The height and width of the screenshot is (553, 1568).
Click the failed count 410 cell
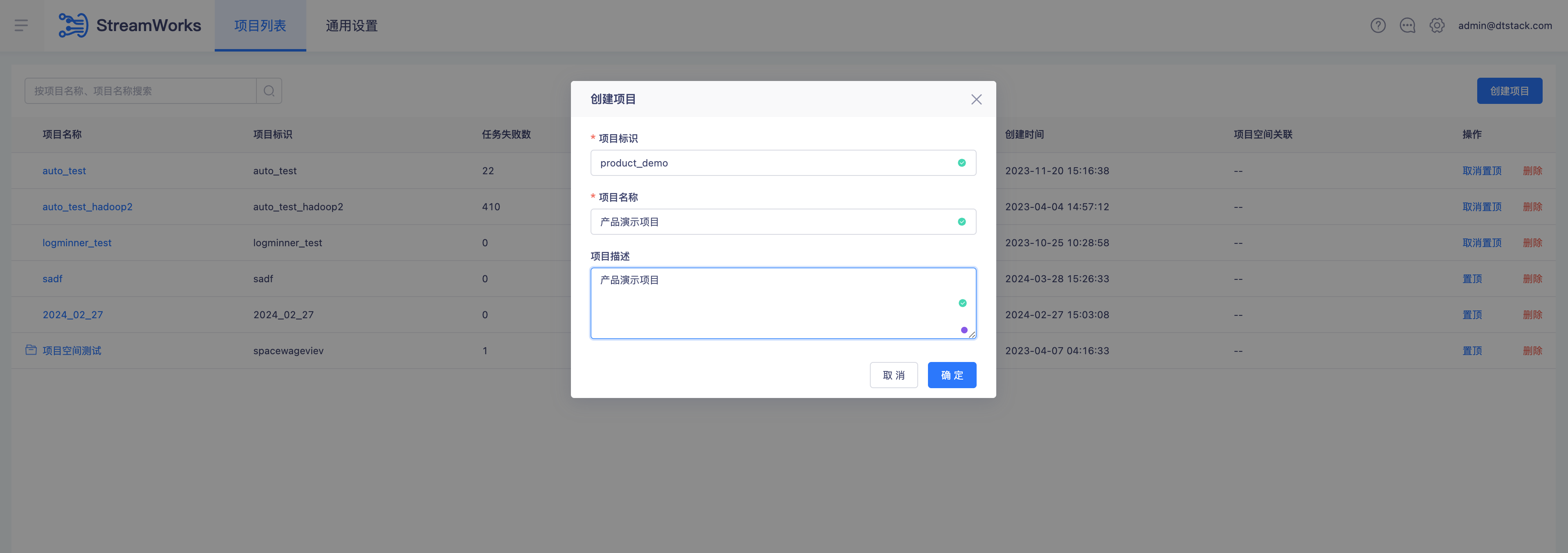tap(491, 207)
